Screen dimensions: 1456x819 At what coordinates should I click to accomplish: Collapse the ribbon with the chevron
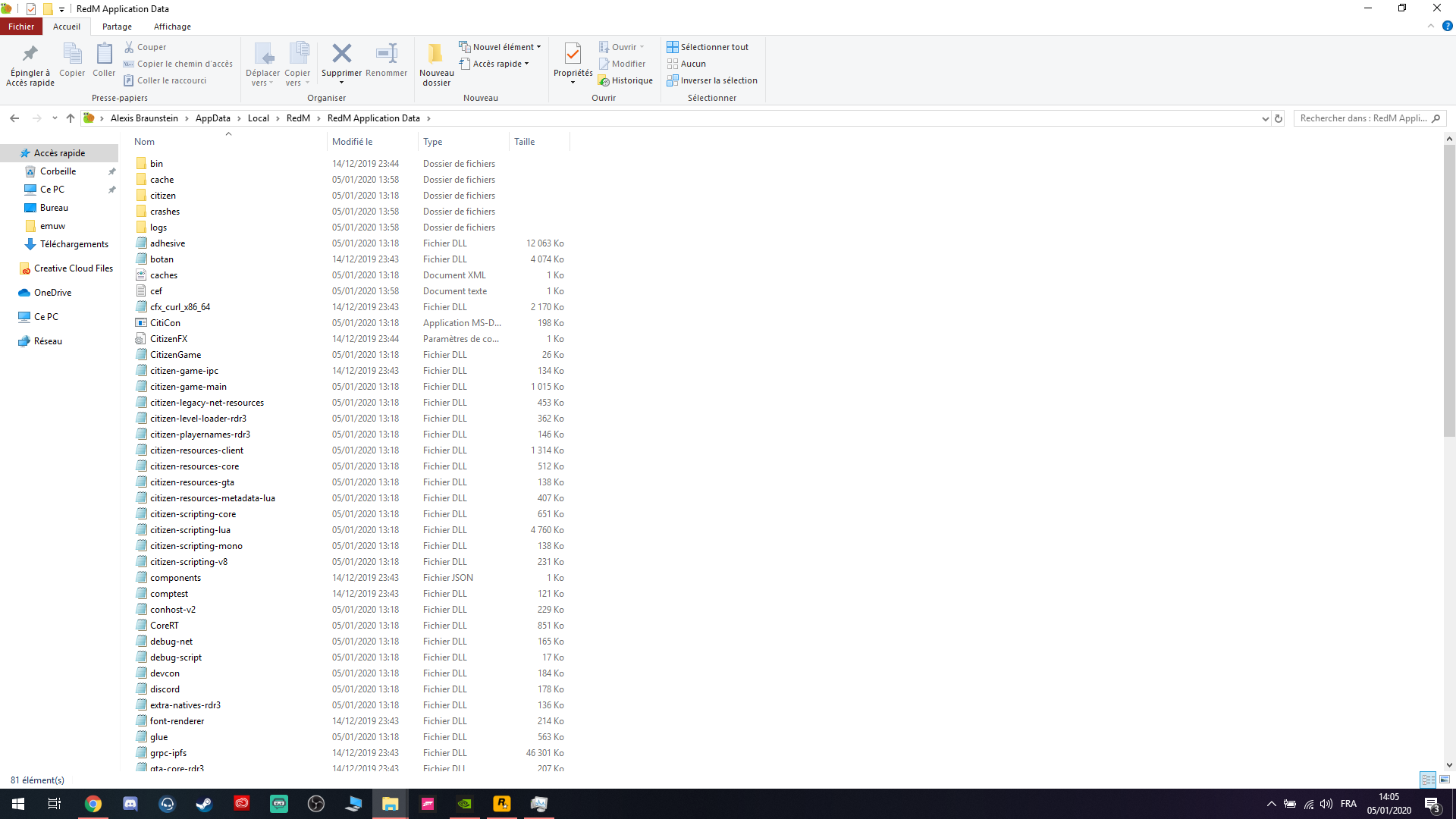pos(1431,26)
